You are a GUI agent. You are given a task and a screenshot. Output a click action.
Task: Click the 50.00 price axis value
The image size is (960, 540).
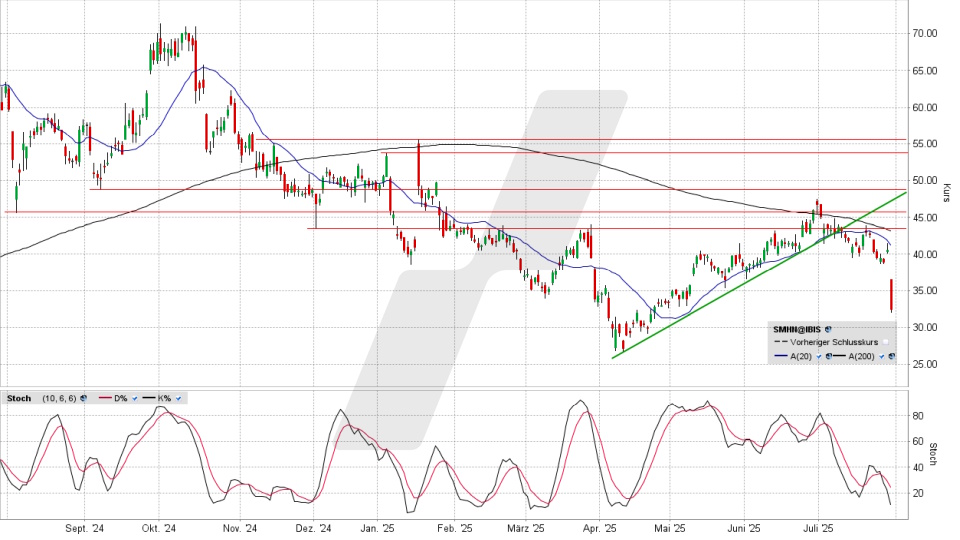point(924,180)
